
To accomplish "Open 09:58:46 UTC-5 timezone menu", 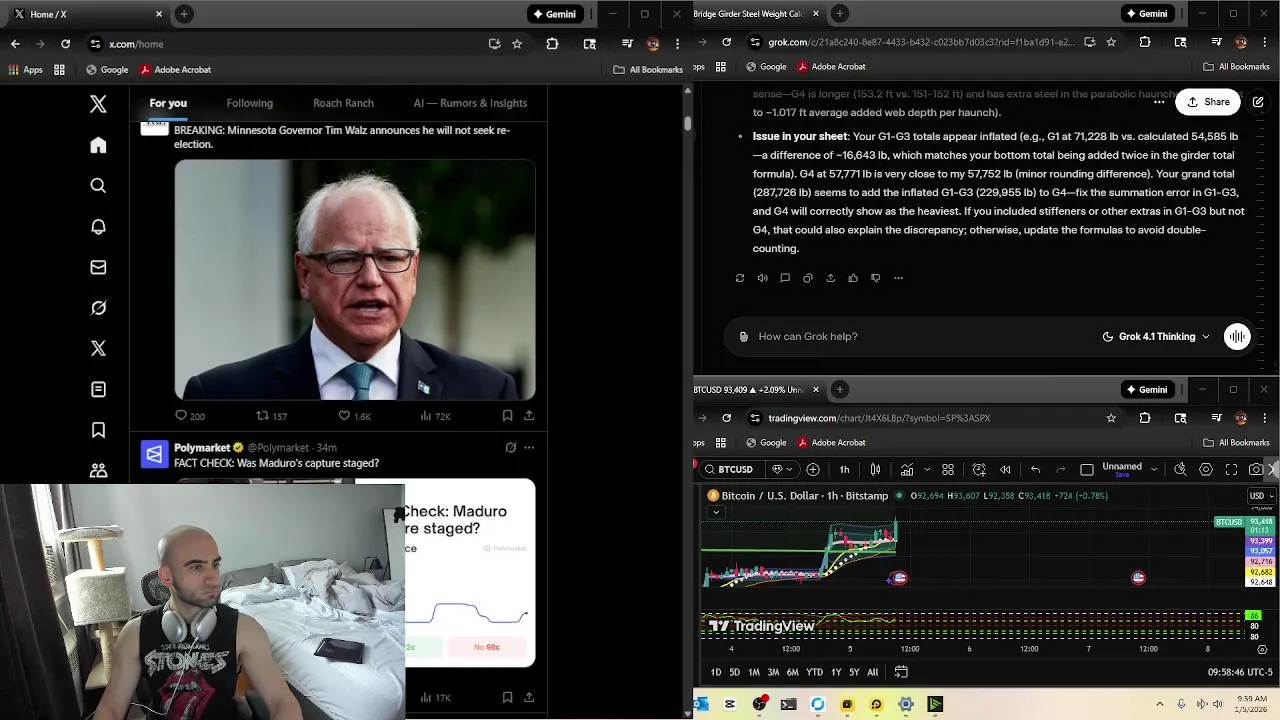I will click(x=1240, y=672).
